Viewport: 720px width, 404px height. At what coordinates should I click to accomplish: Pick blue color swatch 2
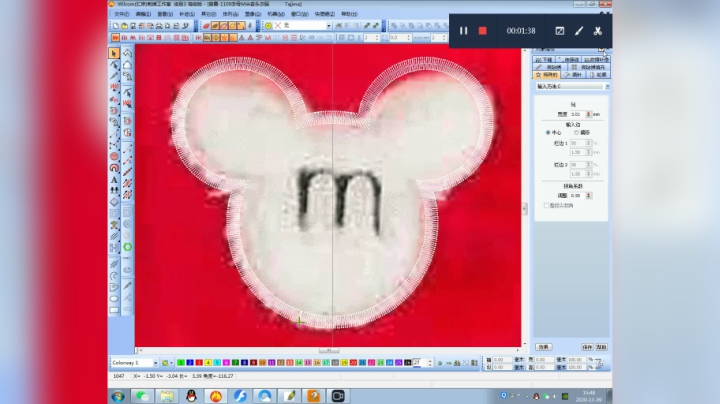[x=190, y=363]
